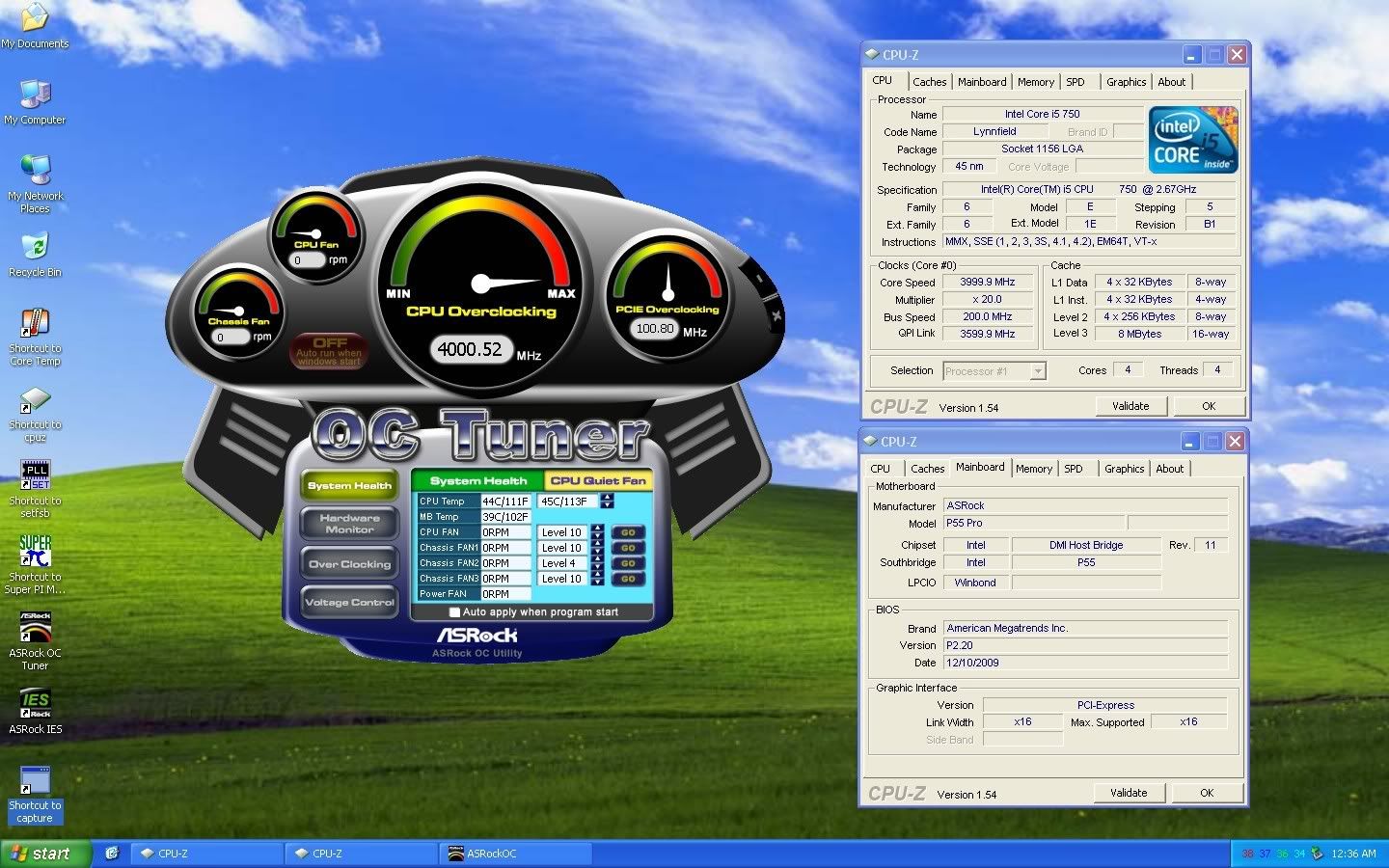
Task: Open the Voltage Control section
Action: (x=349, y=603)
